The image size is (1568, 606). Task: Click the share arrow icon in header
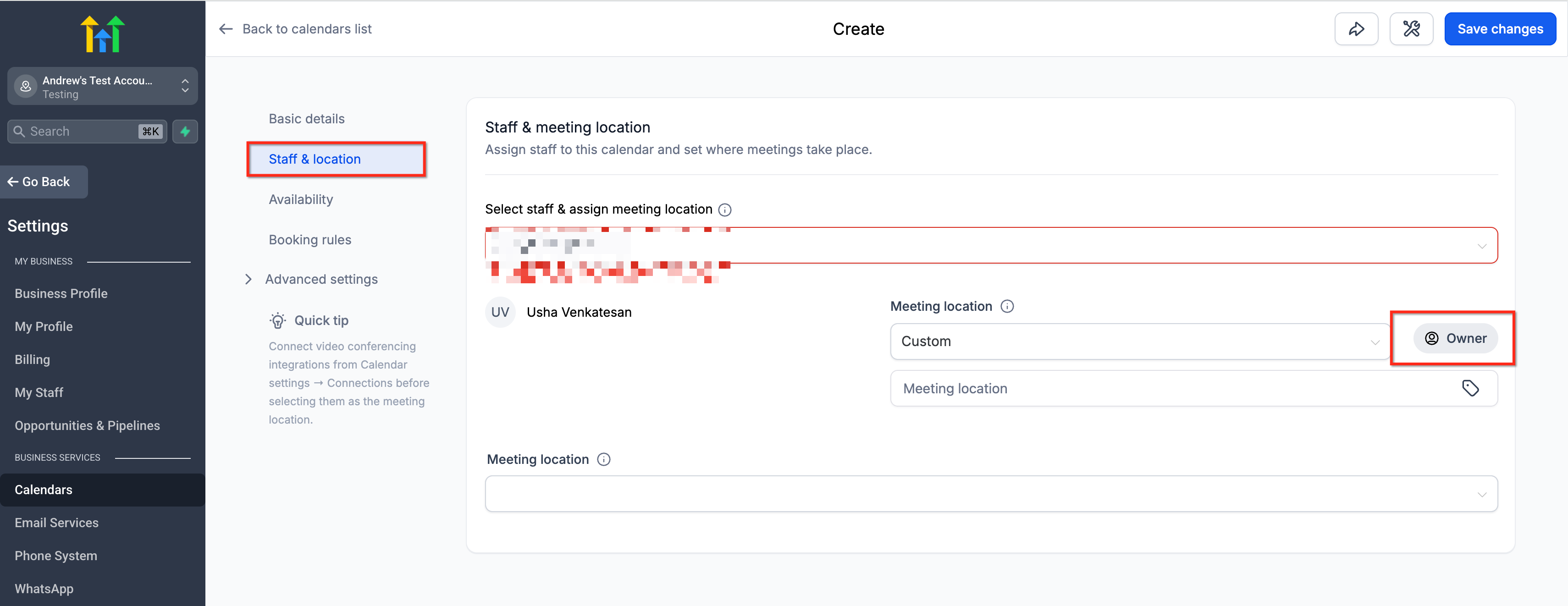(1356, 28)
